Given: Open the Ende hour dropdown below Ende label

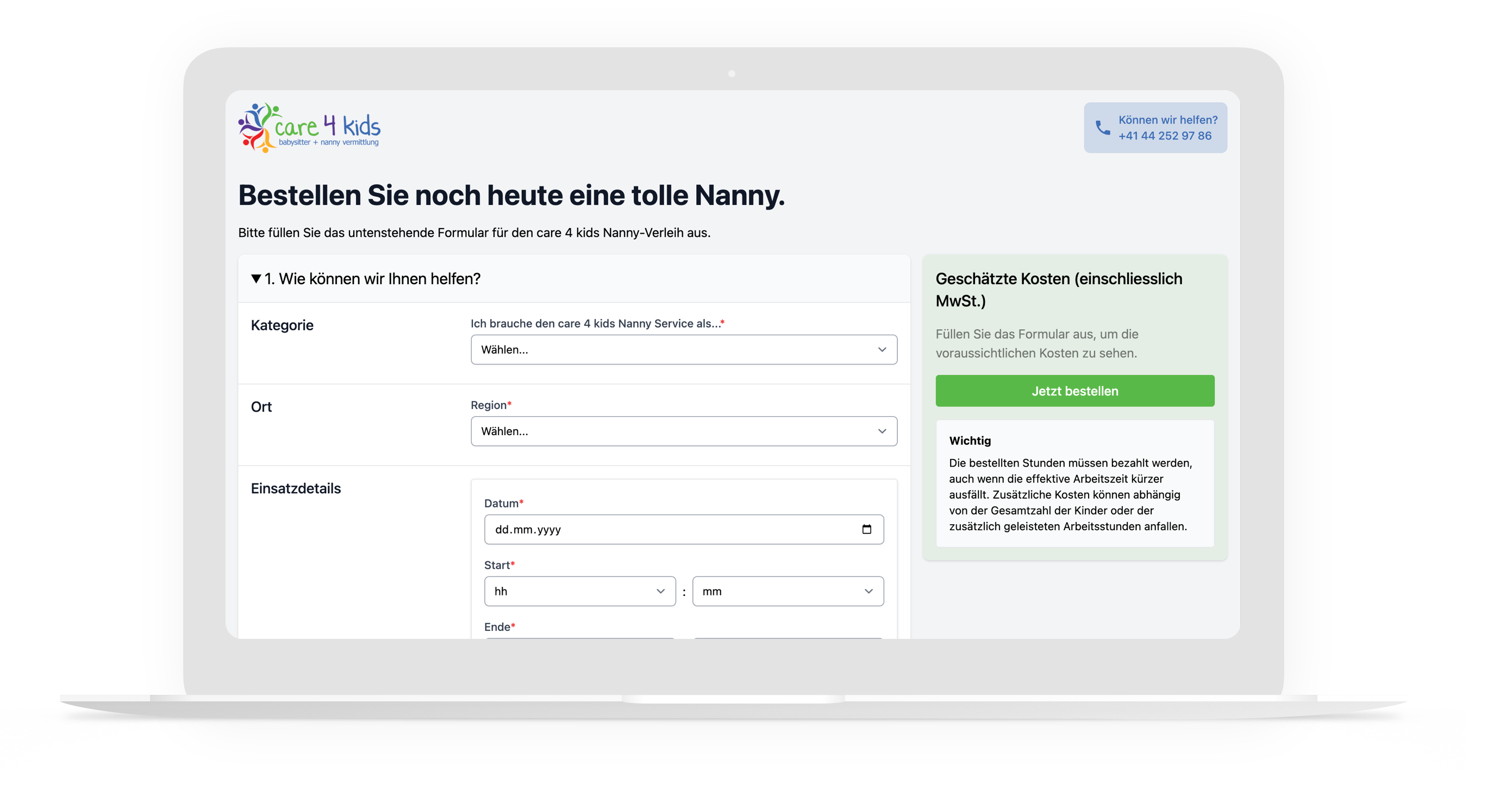Looking at the screenshot, I should 580,639.
